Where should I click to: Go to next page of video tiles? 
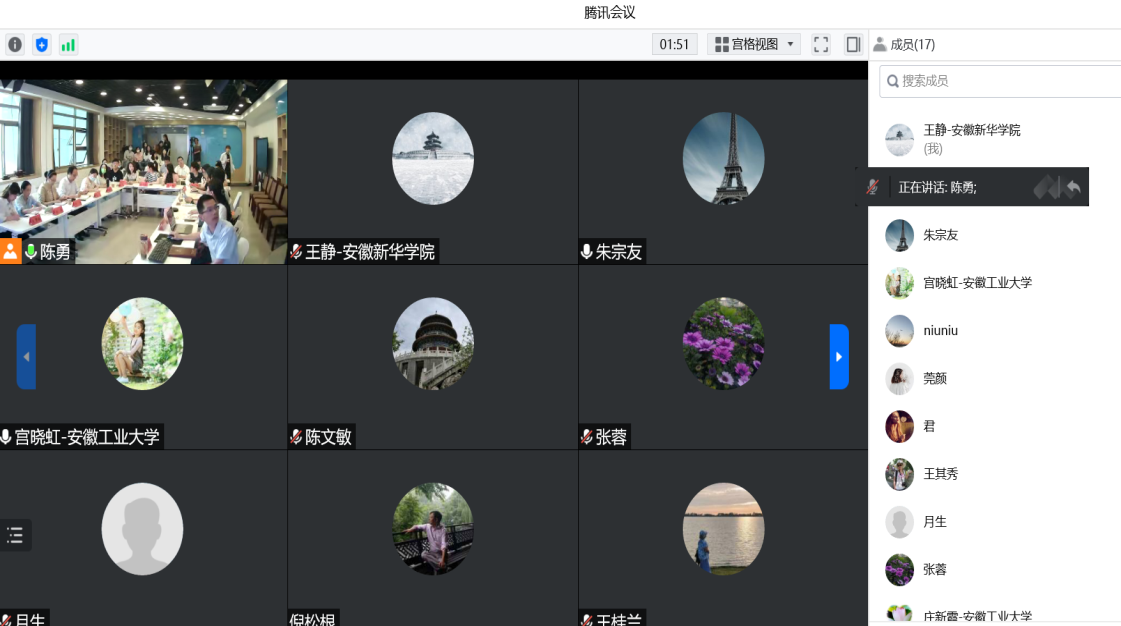pos(839,357)
